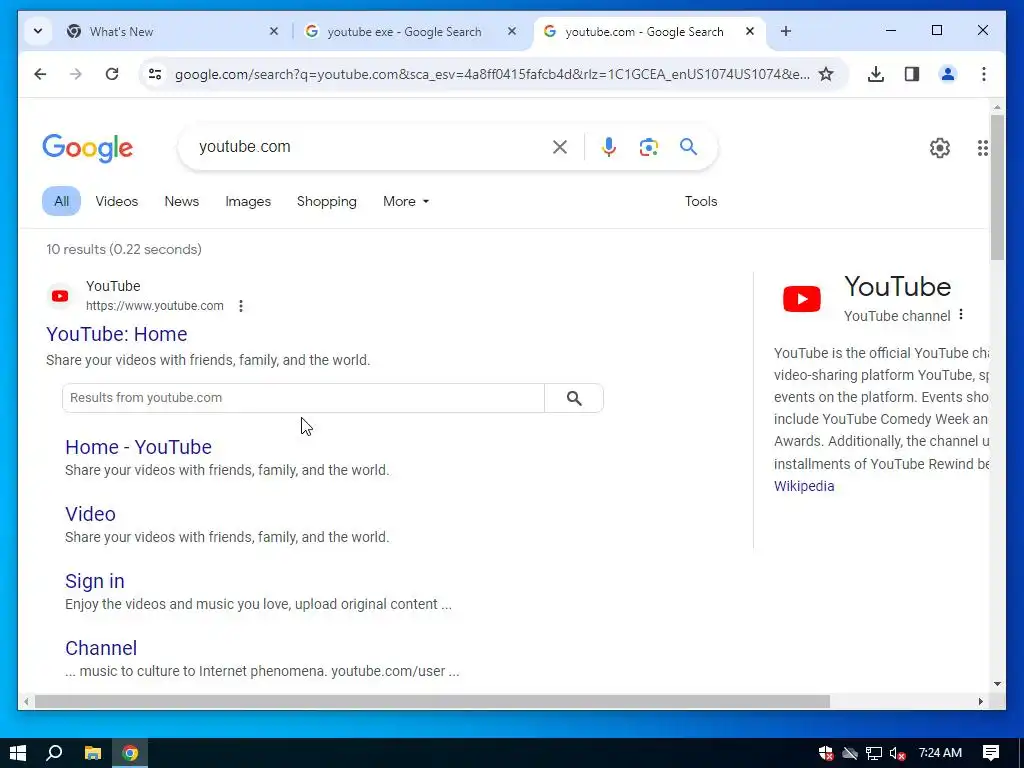The height and width of the screenshot is (768, 1024).
Task: Click the Google logo
Action: coord(88,149)
